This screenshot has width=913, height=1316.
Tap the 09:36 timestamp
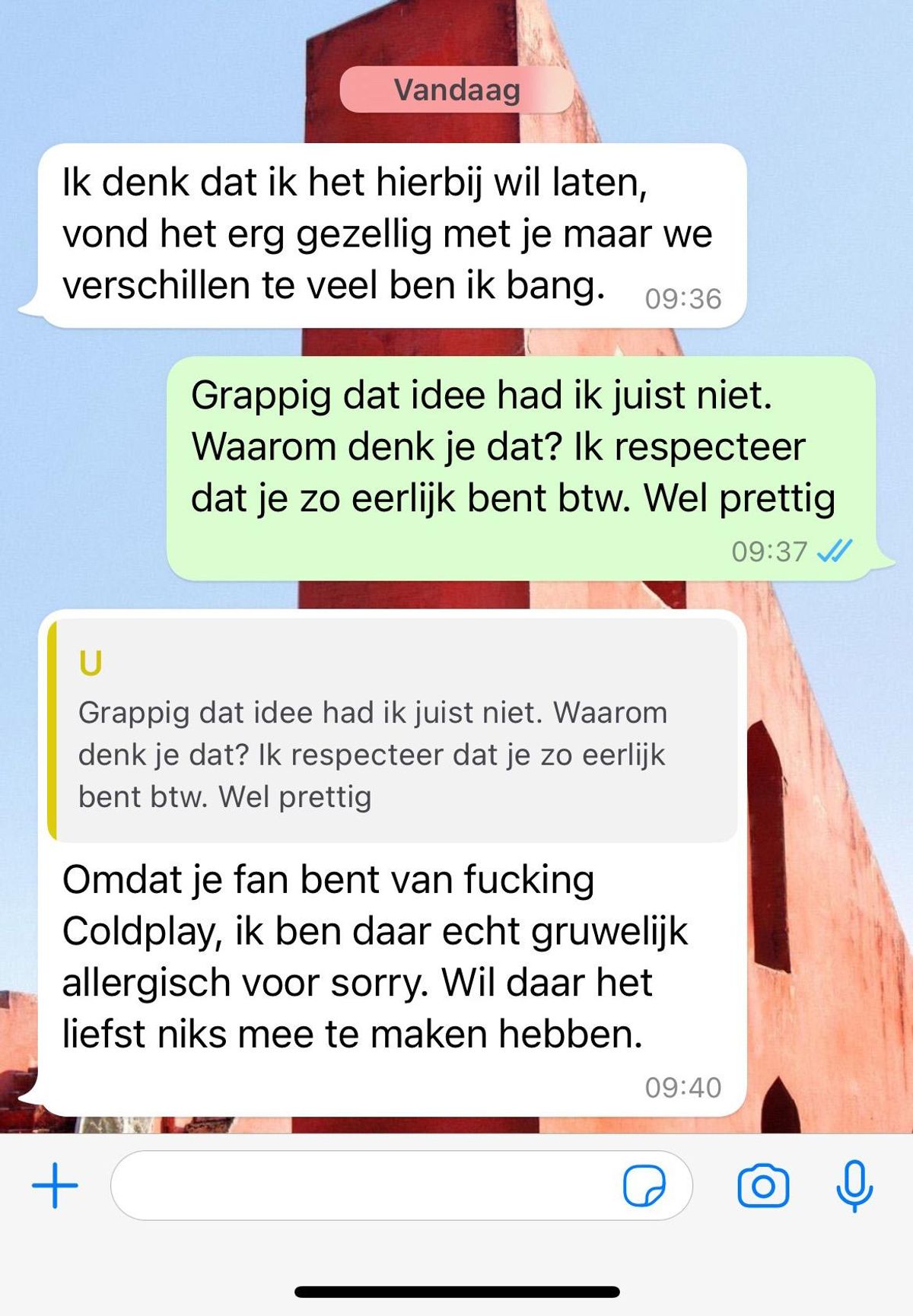coord(683,299)
